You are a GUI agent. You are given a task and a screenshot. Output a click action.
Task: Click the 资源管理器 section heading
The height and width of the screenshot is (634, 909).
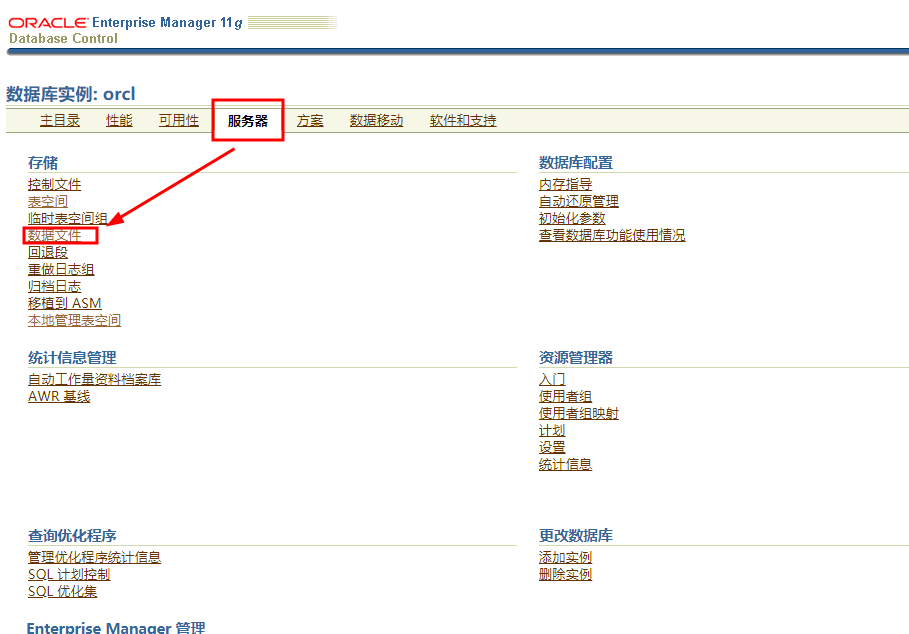tap(576, 358)
